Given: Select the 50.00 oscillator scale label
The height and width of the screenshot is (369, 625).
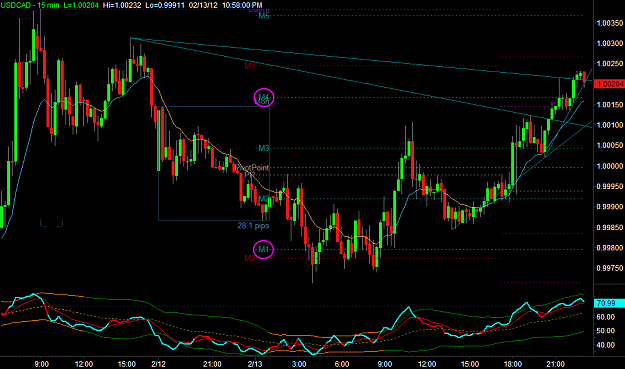Looking at the screenshot, I should [x=606, y=331].
